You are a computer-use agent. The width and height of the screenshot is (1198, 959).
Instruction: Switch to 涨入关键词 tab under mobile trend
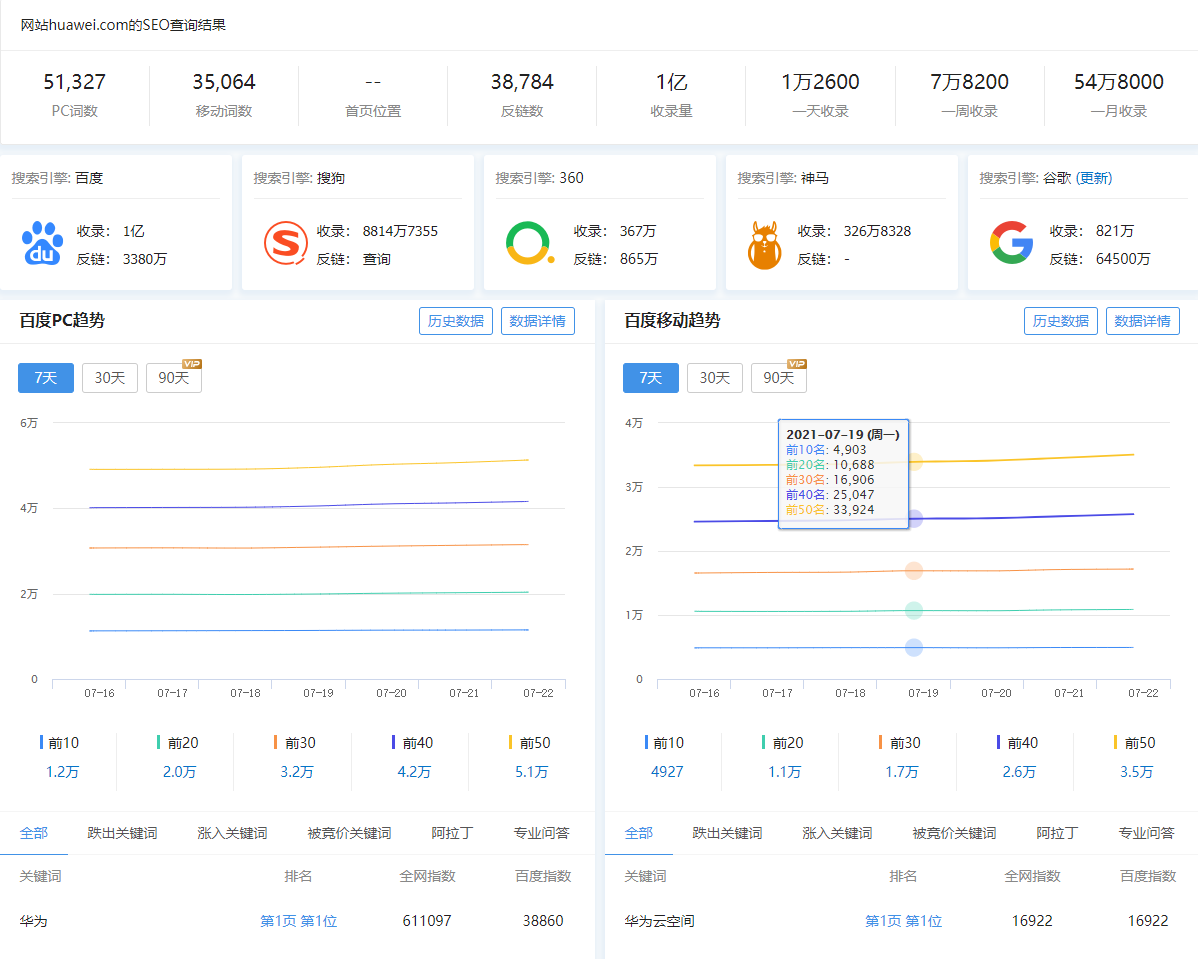(837, 833)
